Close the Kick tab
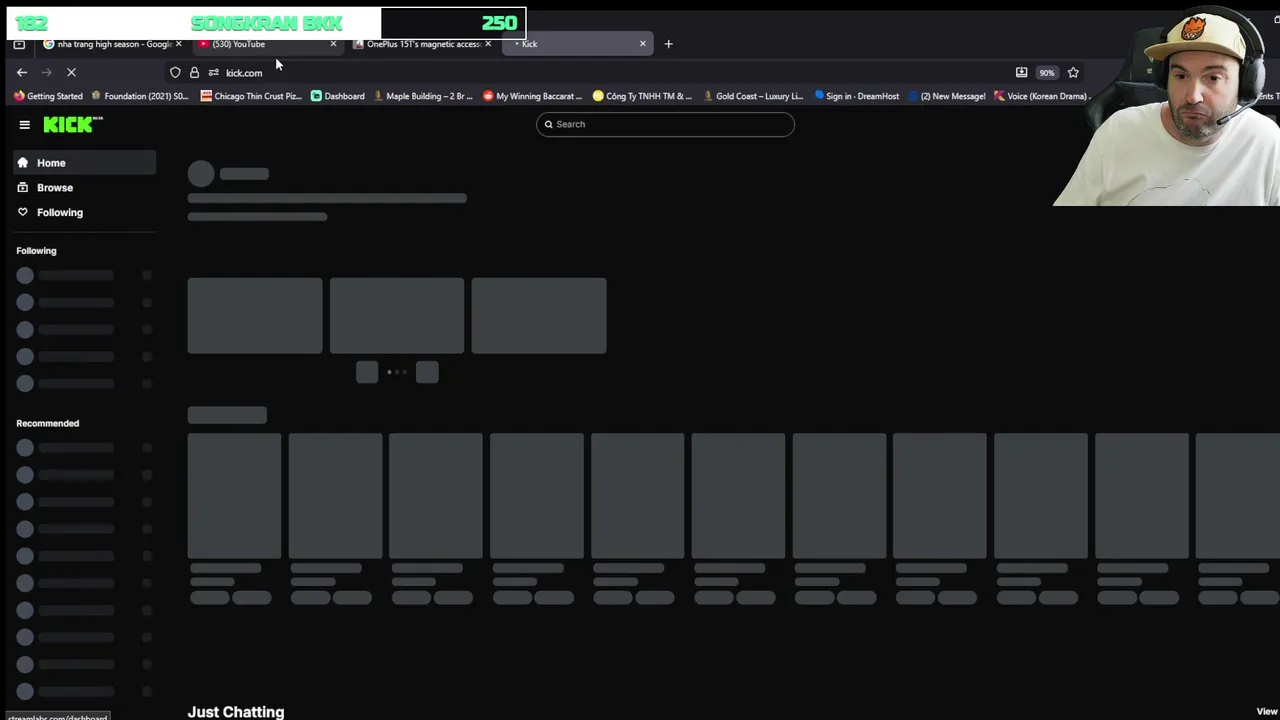The width and height of the screenshot is (1280, 720). (642, 44)
